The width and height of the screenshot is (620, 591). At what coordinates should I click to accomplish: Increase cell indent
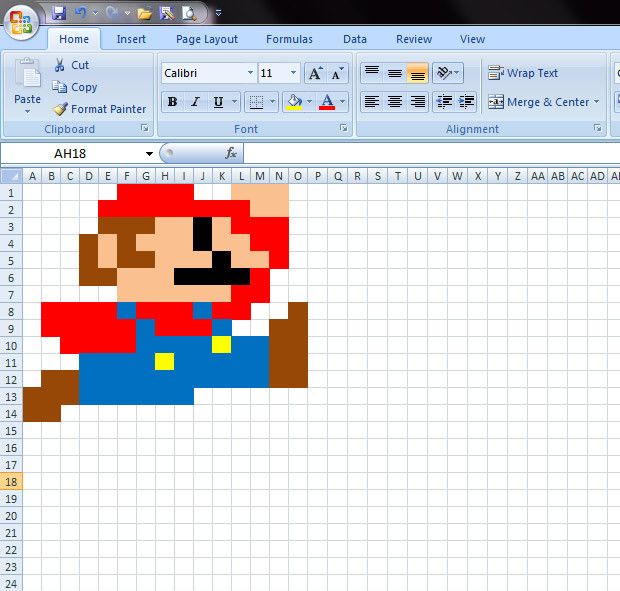click(x=466, y=102)
